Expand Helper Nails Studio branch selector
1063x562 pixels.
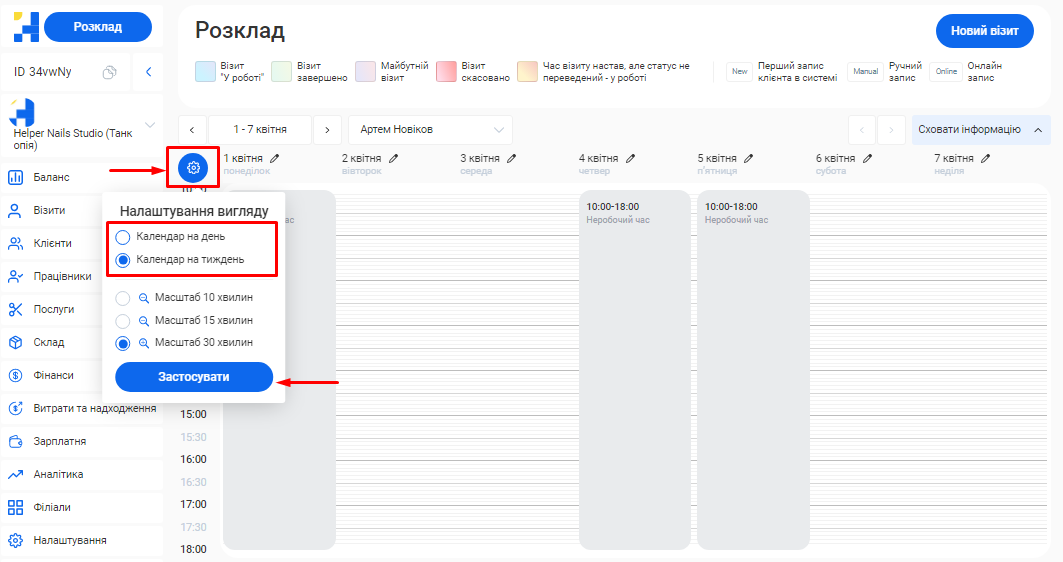(x=150, y=125)
